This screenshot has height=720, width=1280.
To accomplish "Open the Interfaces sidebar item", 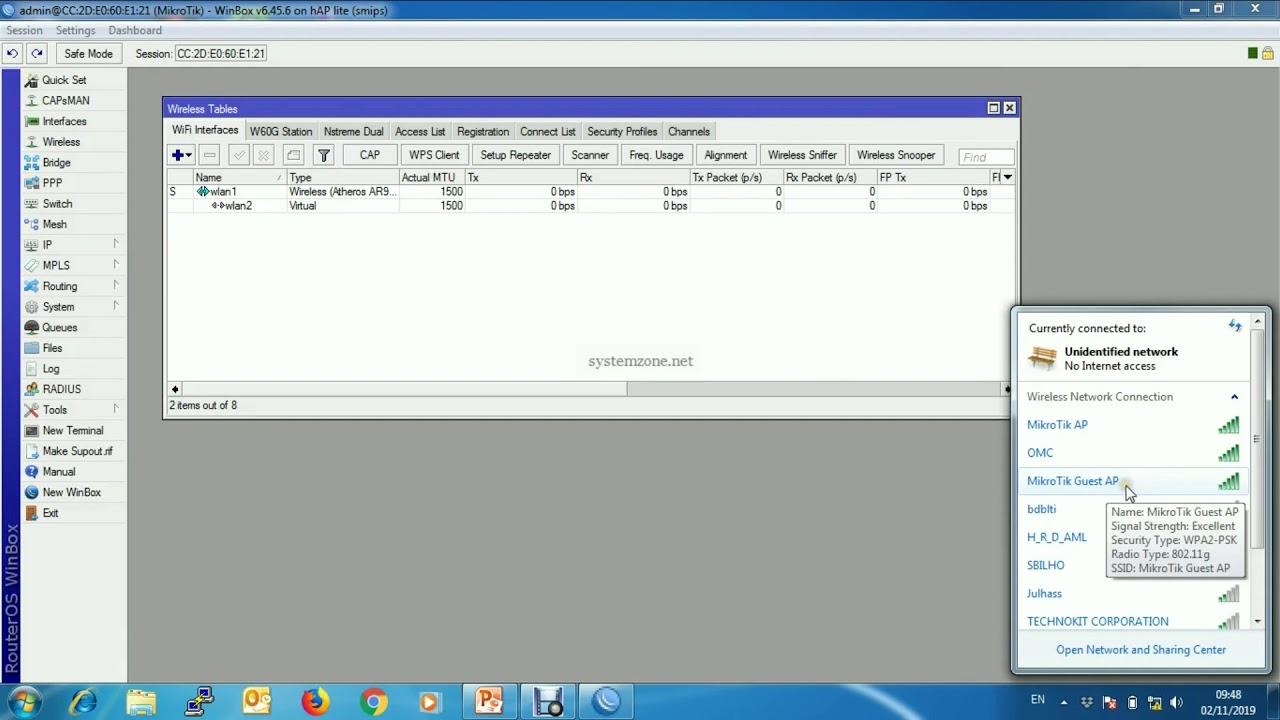I will click(64, 121).
